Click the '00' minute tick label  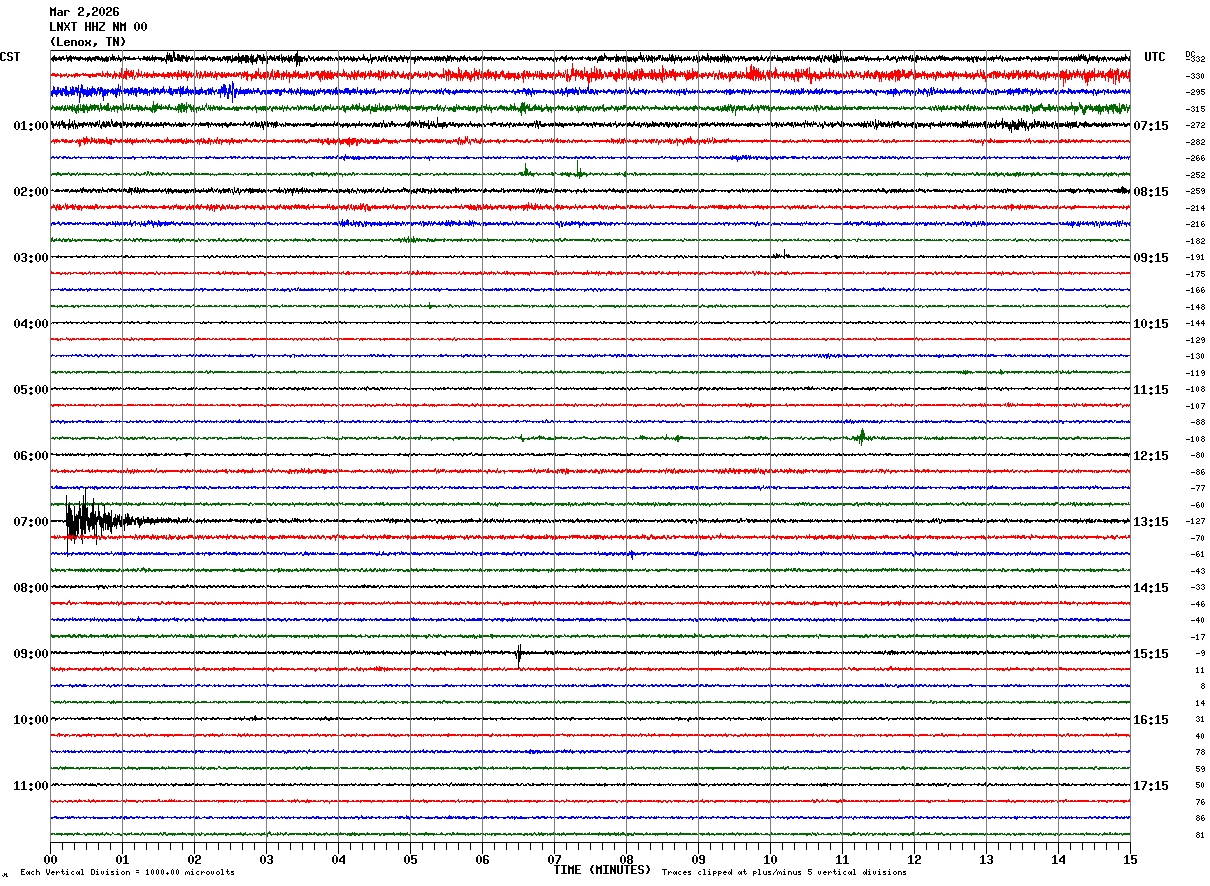tap(50, 859)
